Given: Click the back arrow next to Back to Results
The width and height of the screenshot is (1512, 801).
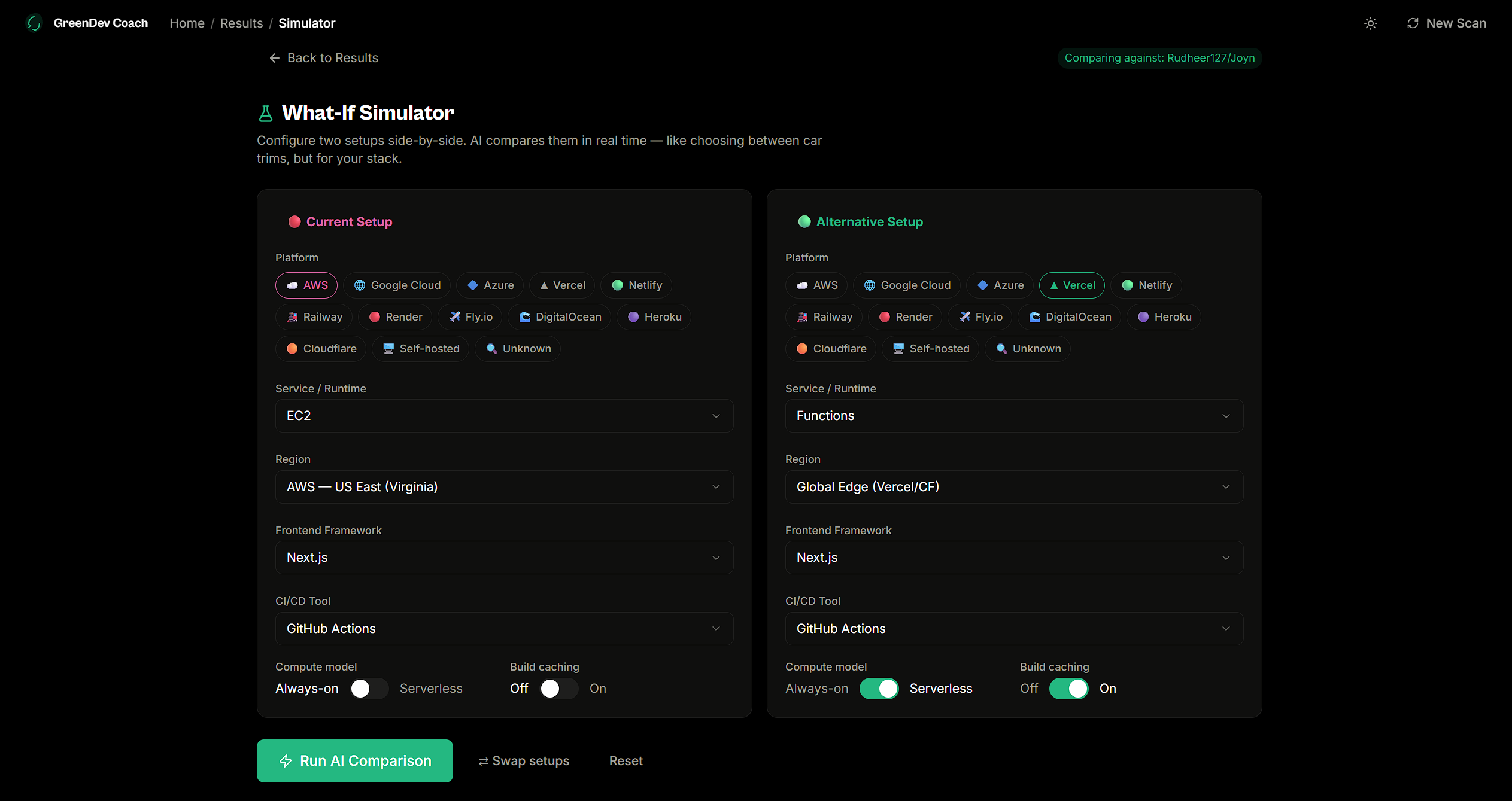Looking at the screenshot, I should click(274, 58).
